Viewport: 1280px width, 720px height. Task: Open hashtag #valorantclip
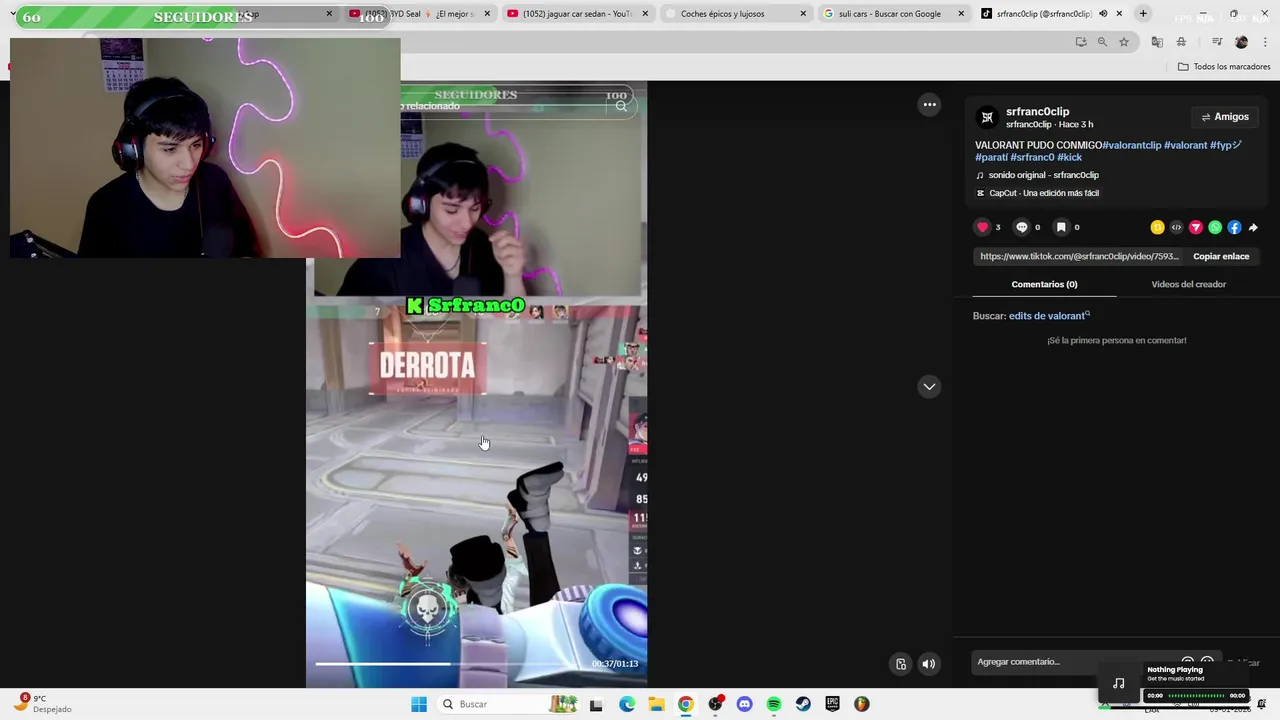[1132, 145]
